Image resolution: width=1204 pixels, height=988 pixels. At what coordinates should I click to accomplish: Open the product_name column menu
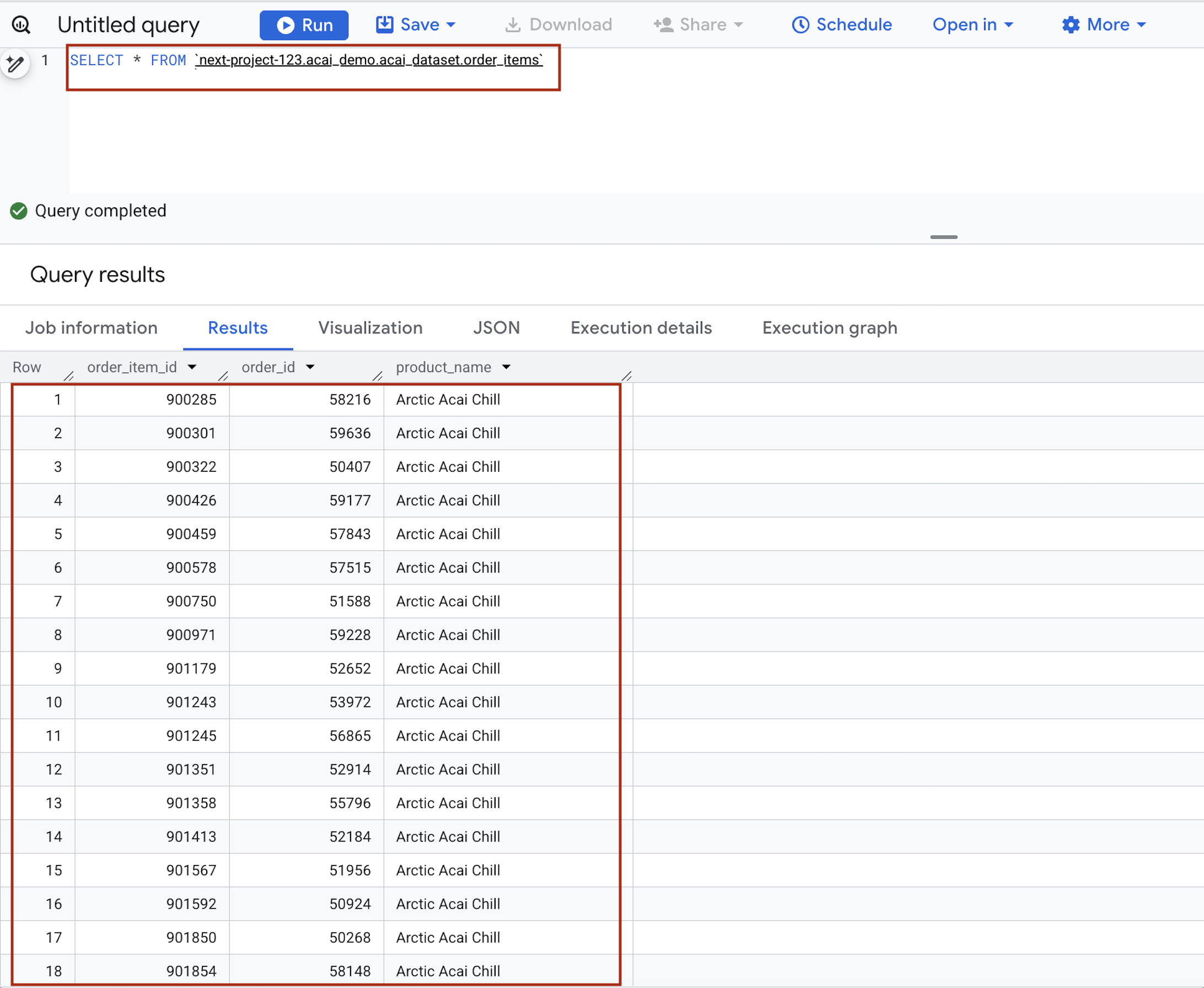(506, 367)
